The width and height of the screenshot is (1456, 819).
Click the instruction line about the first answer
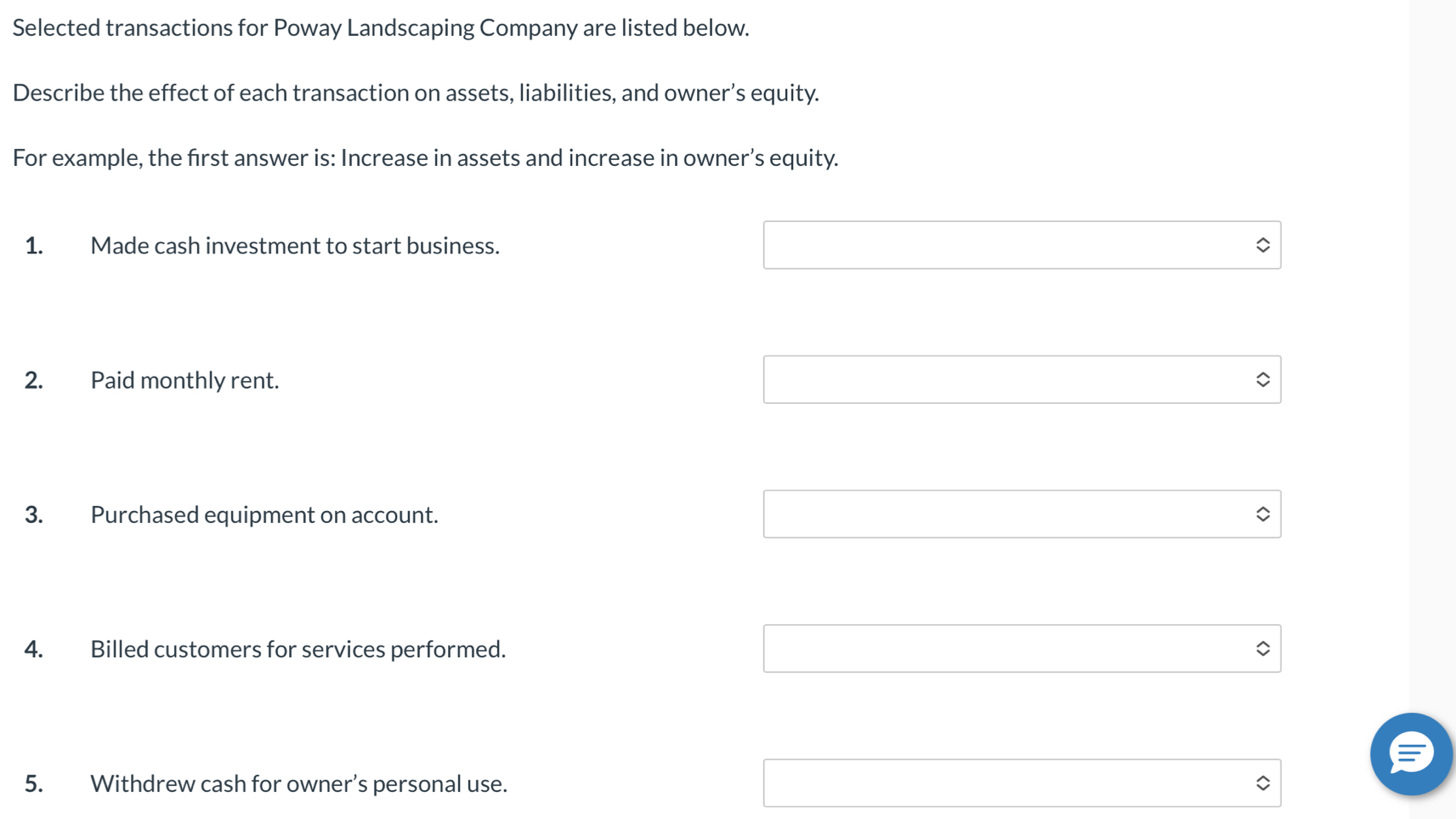pyautogui.click(x=425, y=157)
